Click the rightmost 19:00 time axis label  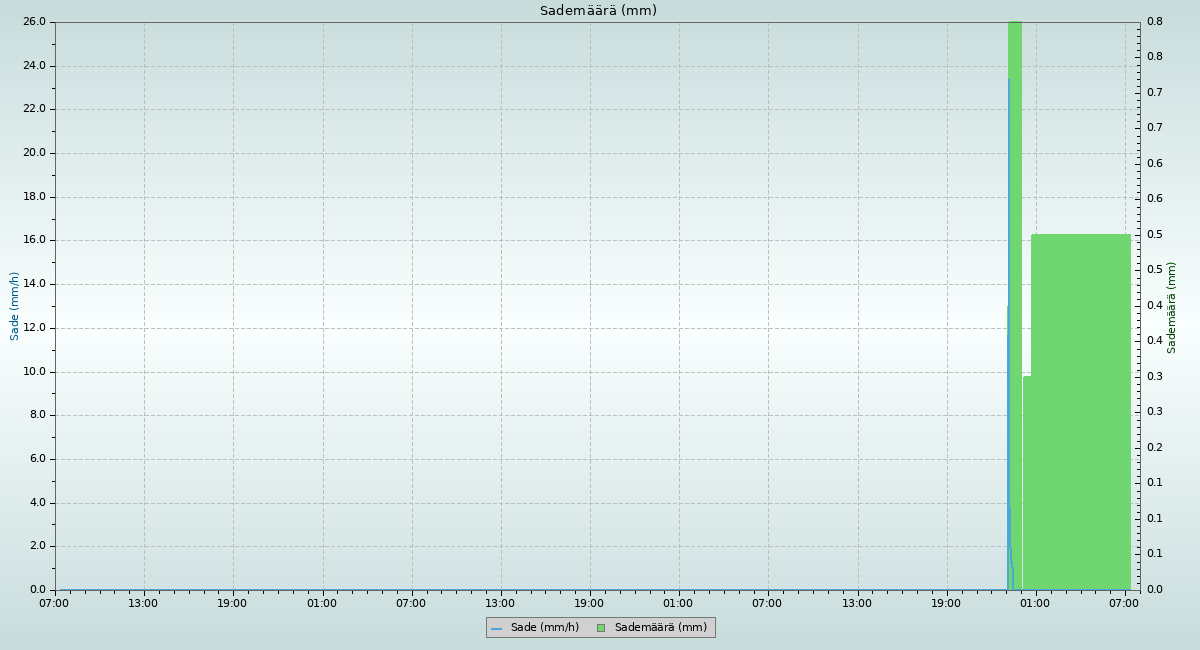click(946, 603)
